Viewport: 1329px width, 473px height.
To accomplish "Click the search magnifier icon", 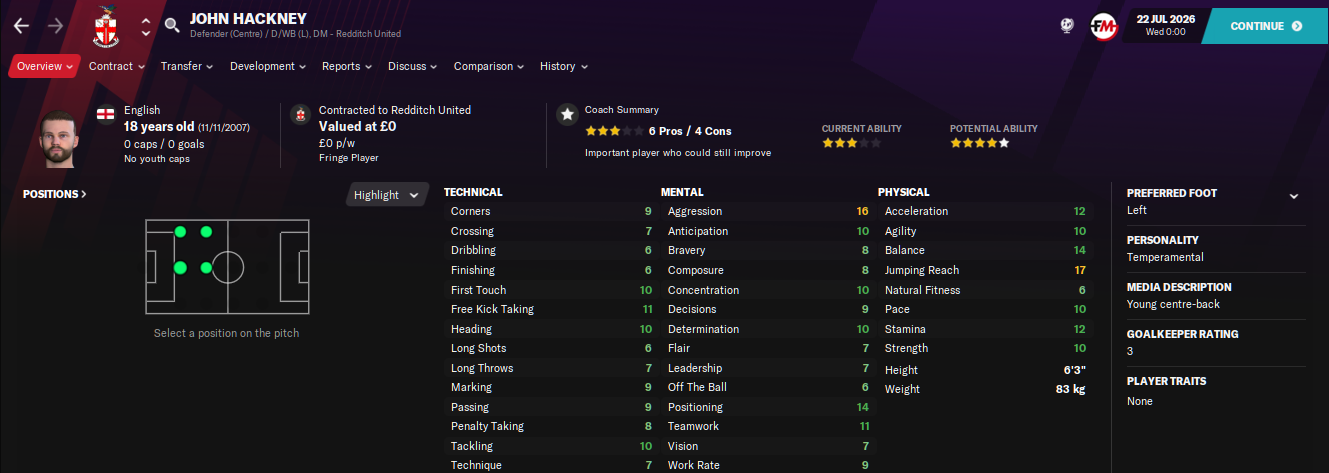I will 172,25.
